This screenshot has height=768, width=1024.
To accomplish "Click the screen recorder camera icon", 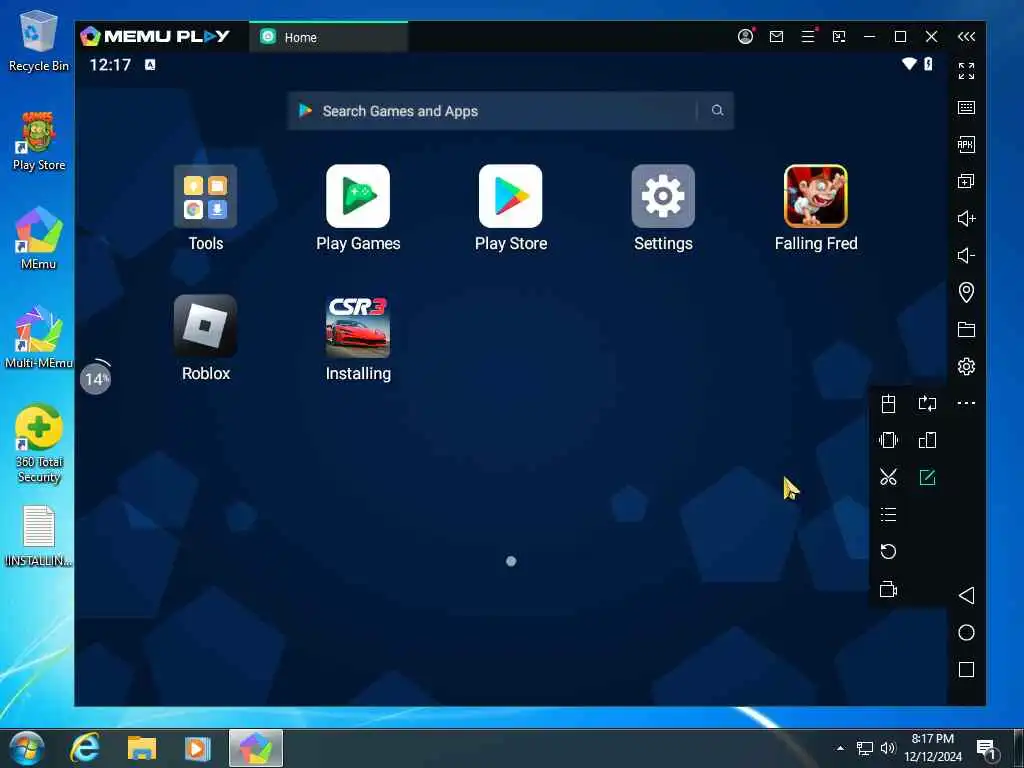I will pos(888,589).
